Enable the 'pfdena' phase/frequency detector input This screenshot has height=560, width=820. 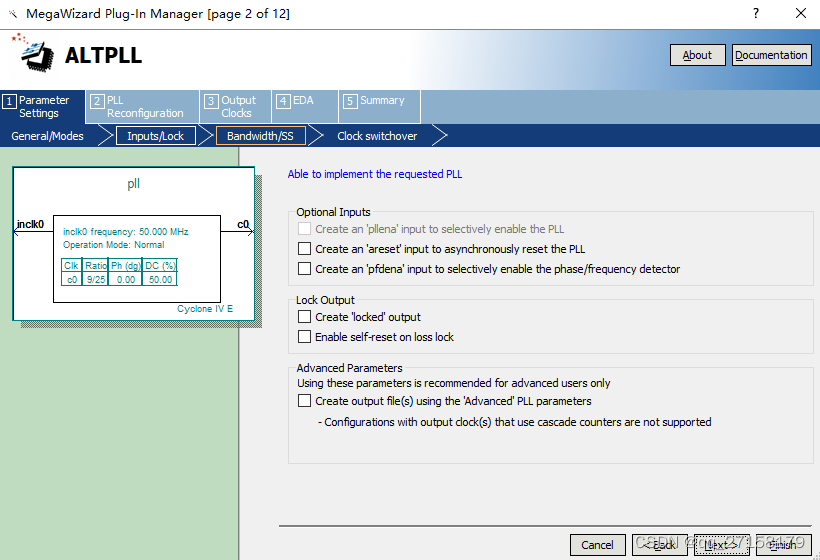click(304, 268)
